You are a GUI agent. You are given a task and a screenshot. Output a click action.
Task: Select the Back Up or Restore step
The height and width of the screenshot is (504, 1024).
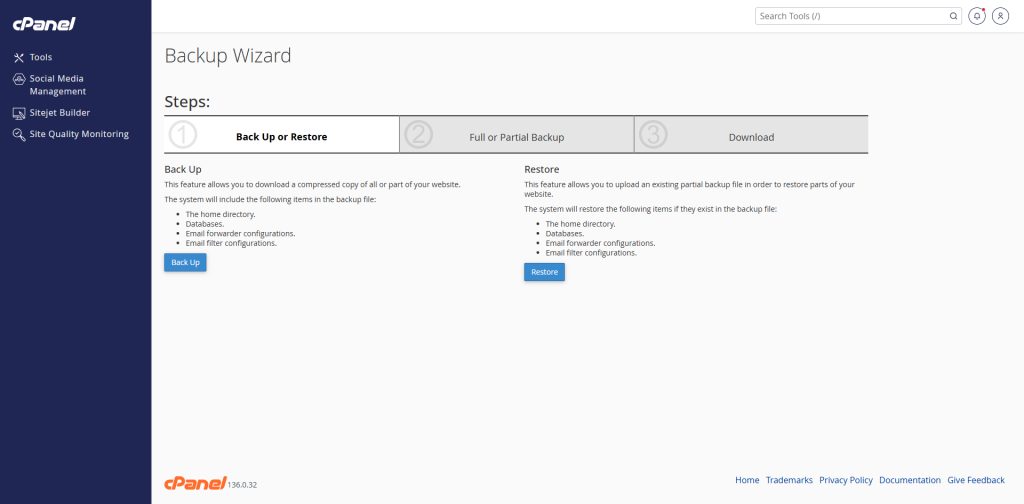(281, 134)
